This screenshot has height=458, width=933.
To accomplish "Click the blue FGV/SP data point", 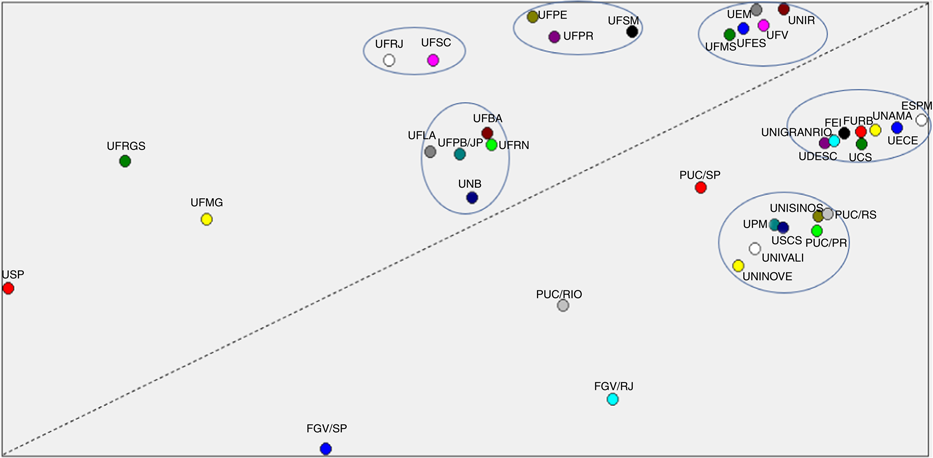I will (x=325, y=448).
